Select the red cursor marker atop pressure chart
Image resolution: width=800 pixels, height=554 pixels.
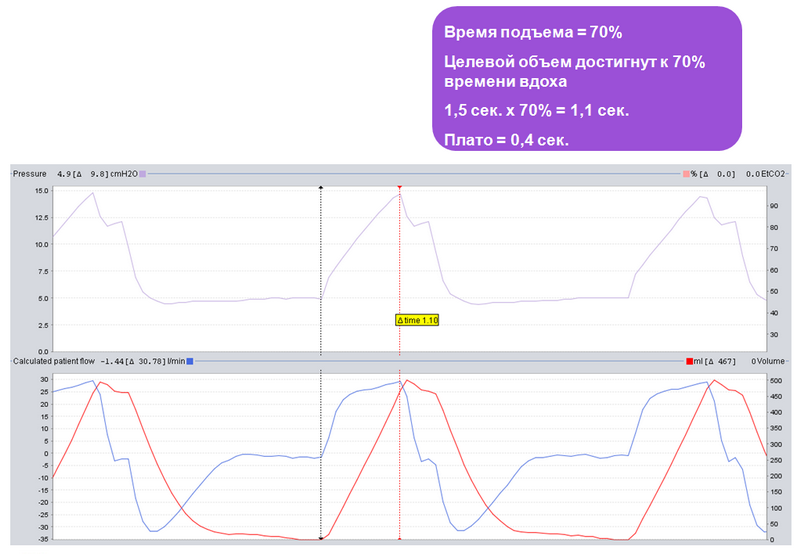(399, 188)
